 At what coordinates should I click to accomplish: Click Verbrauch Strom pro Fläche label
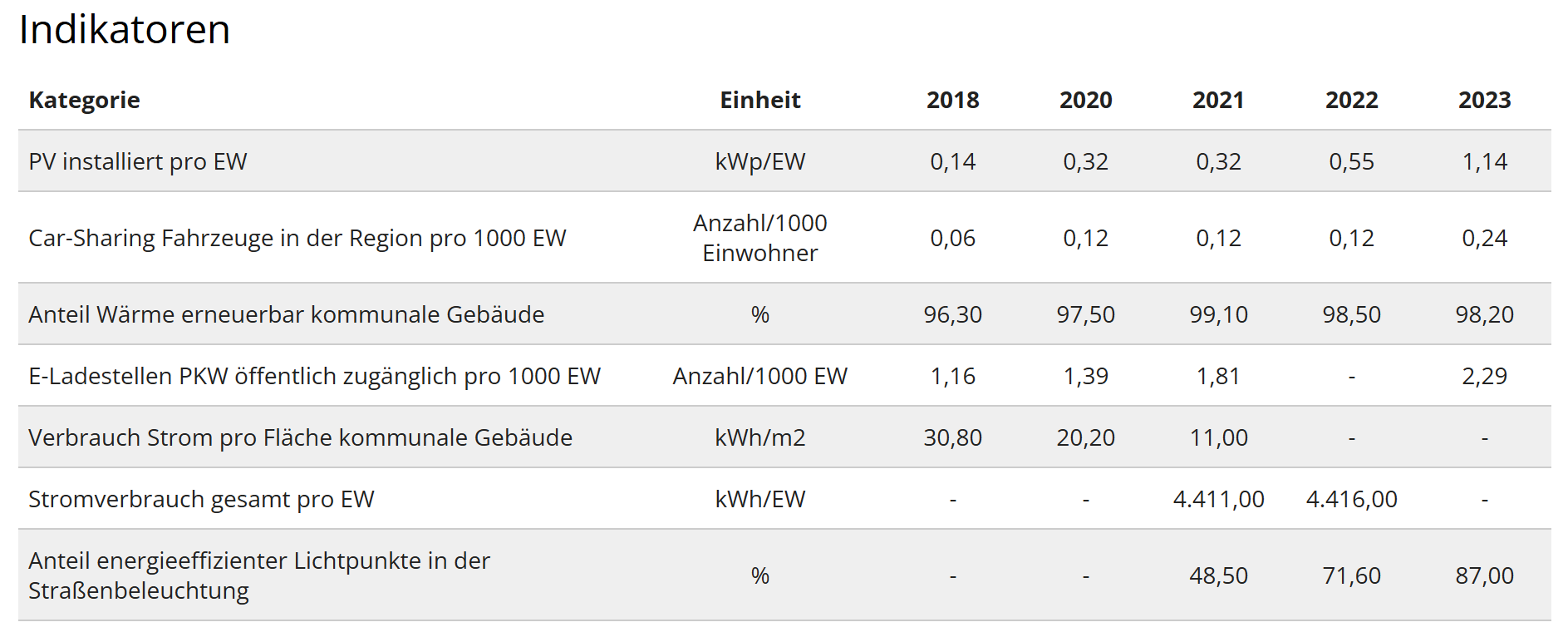pyautogui.click(x=300, y=437)
